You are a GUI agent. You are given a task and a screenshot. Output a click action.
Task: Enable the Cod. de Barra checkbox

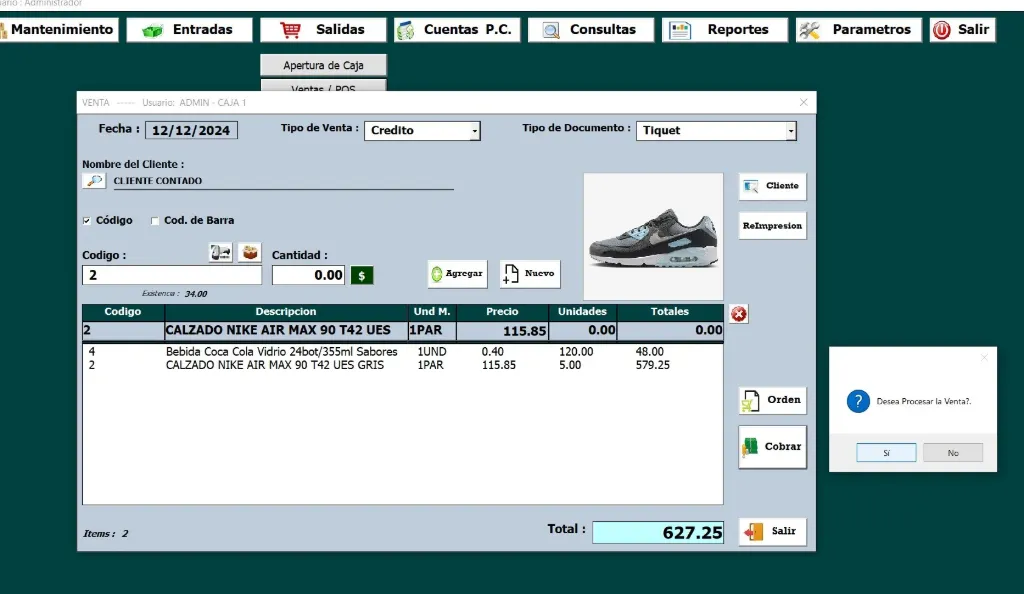(x=155, y=221)
